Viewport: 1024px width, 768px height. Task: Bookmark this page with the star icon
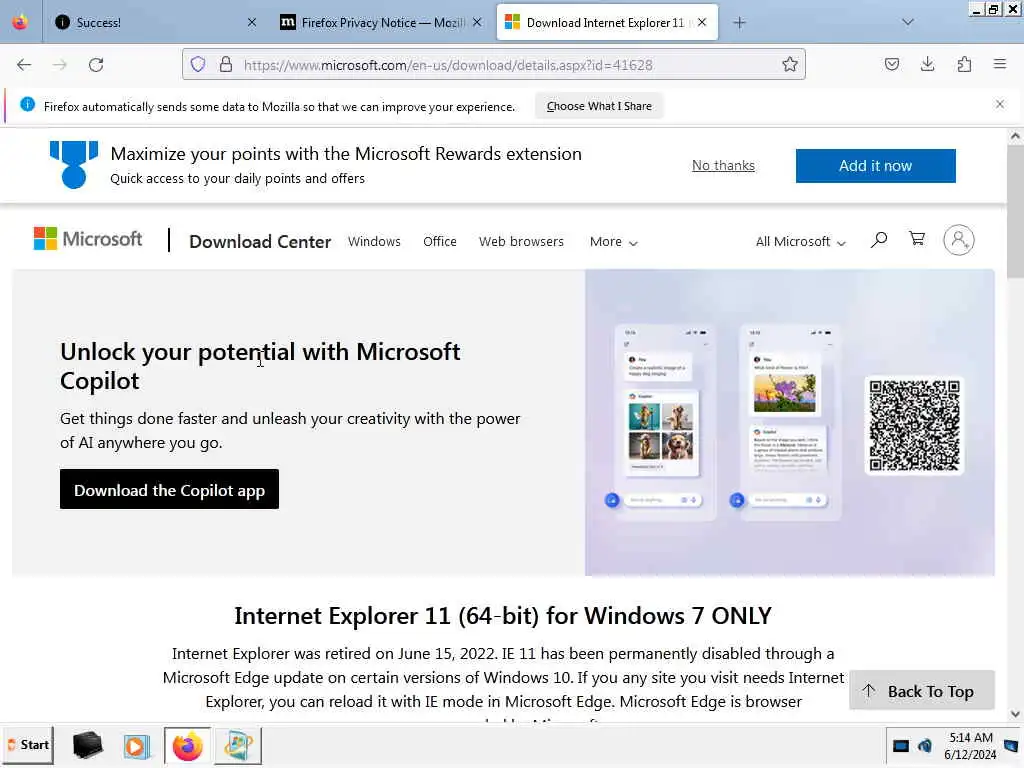[790, 65]
